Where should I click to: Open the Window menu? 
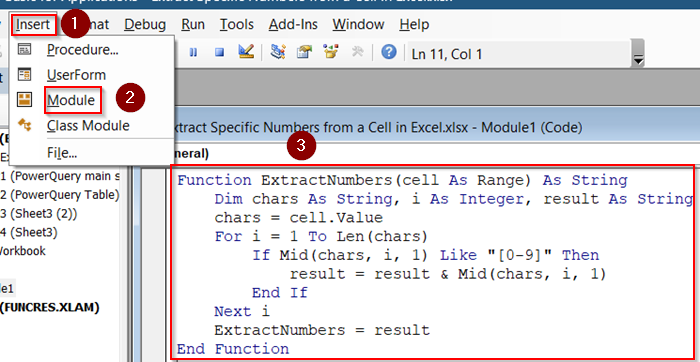click(x=358, y=24)
